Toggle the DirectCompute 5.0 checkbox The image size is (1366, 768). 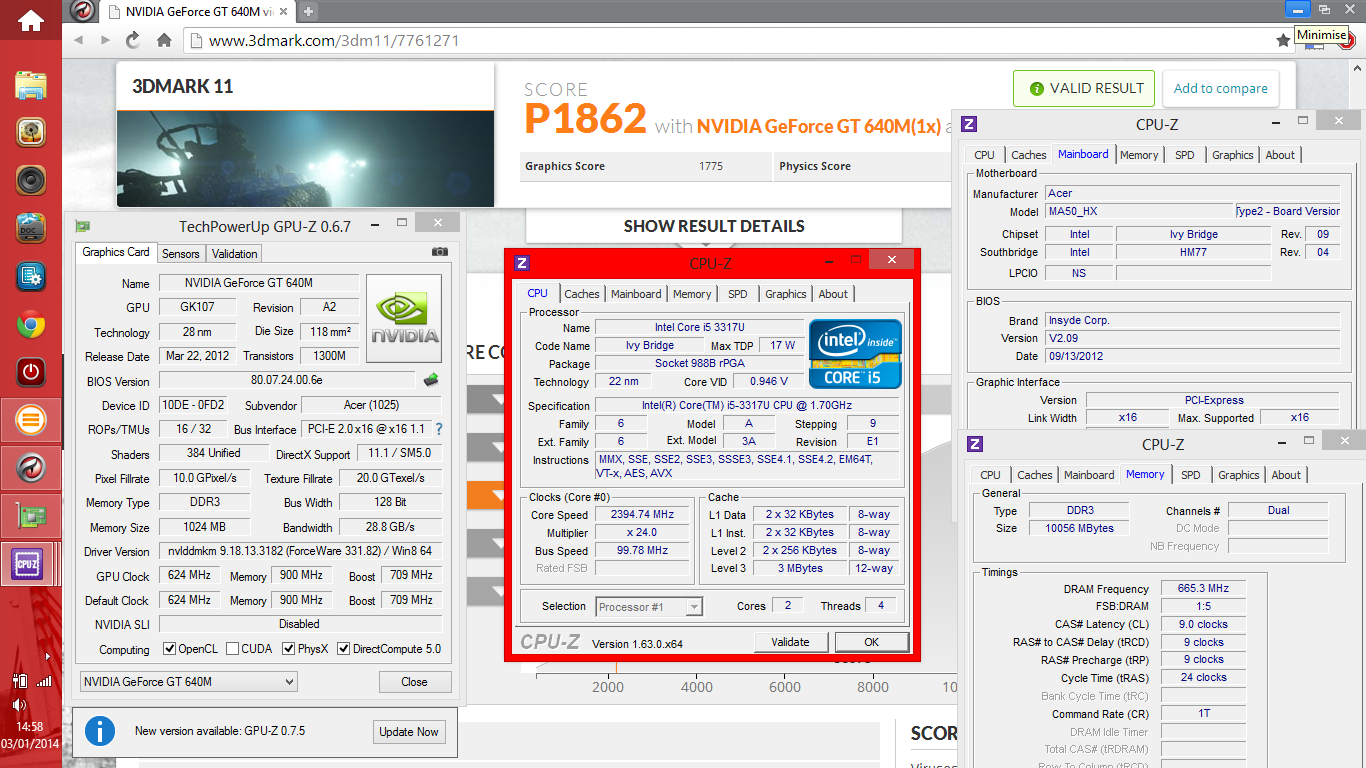coord(344,649)
